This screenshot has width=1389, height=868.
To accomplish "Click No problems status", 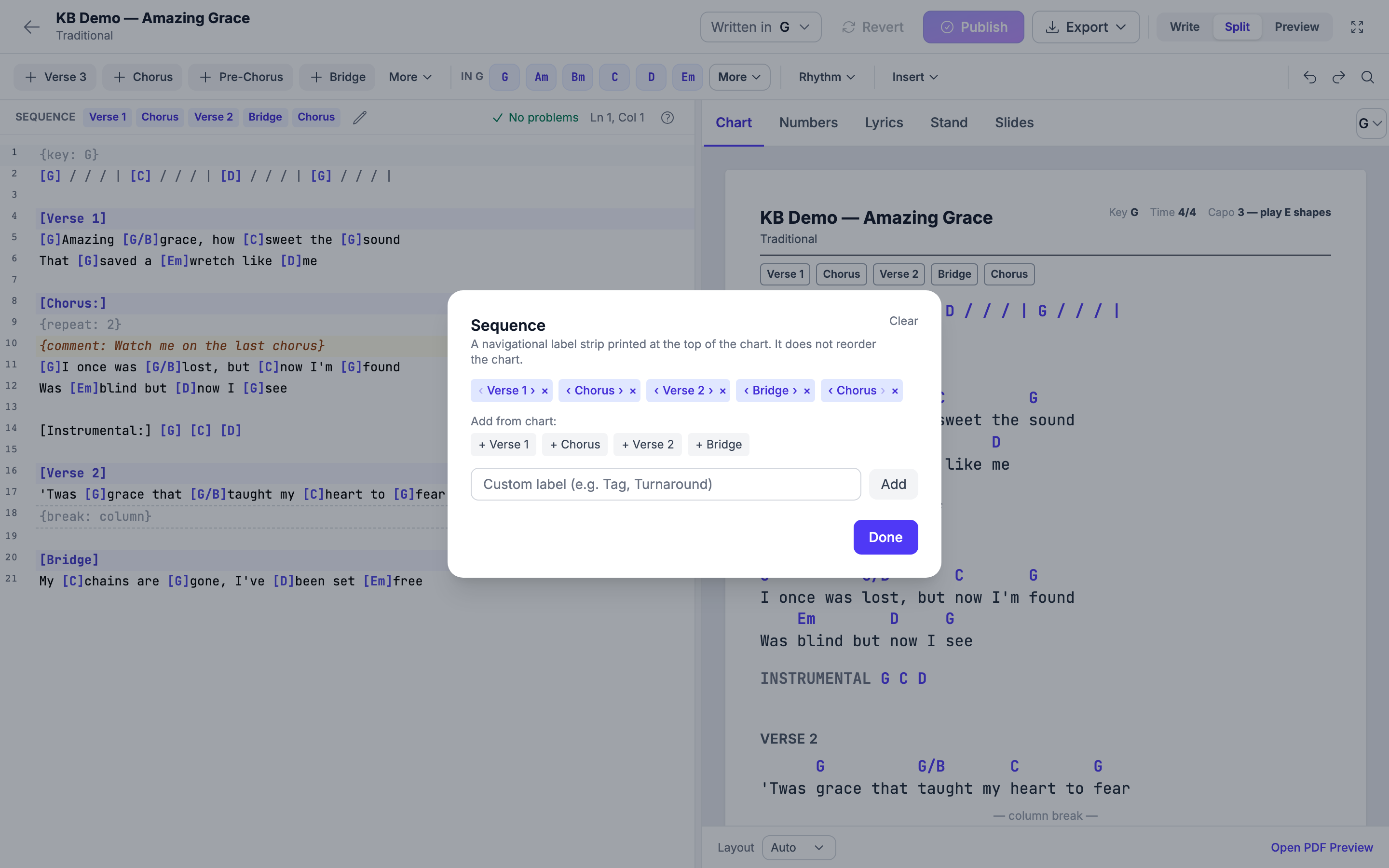I will point(535,117).
